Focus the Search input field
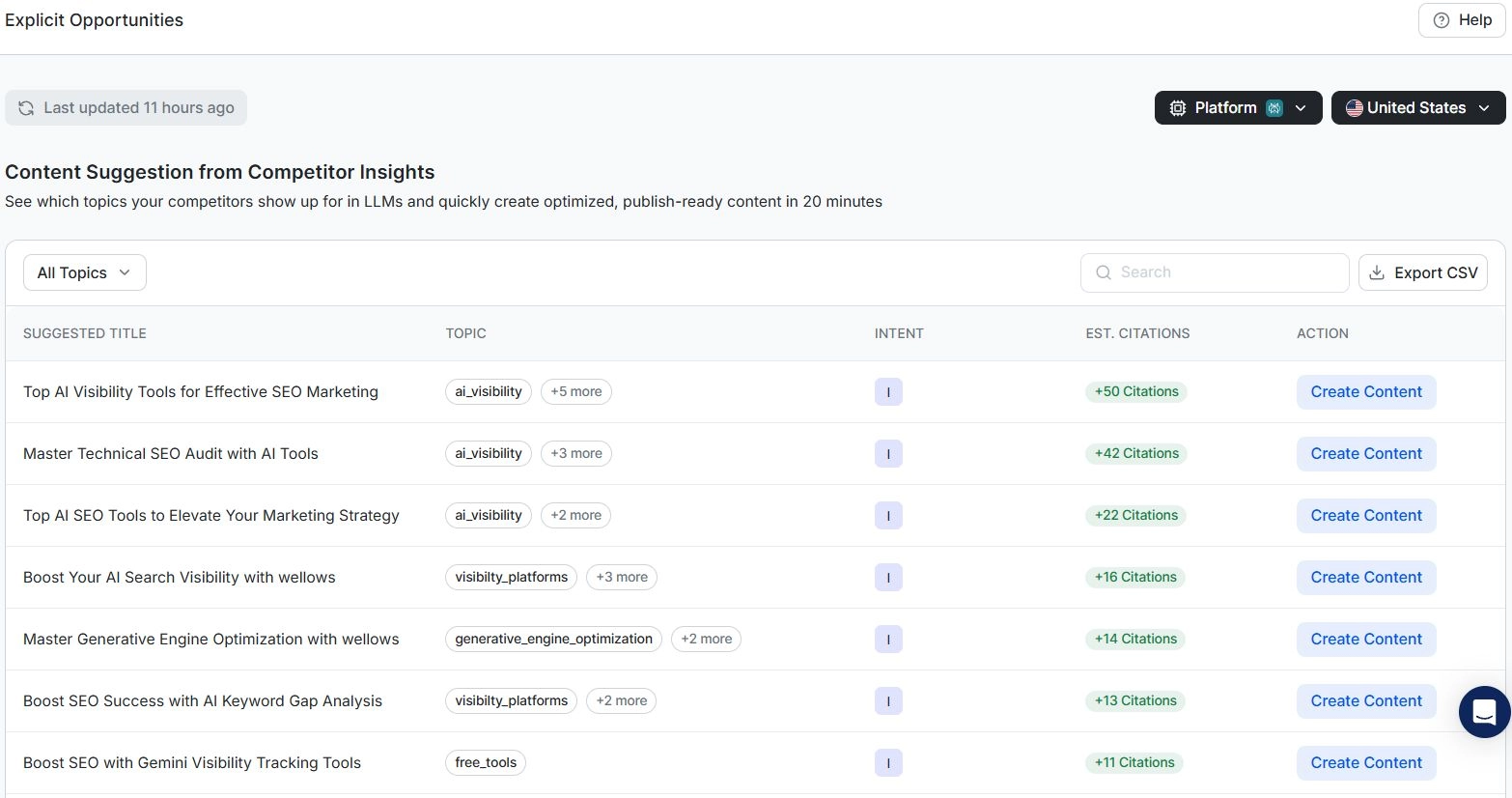This screenshot has height=798, width=1512. (x=1226, y=273)
